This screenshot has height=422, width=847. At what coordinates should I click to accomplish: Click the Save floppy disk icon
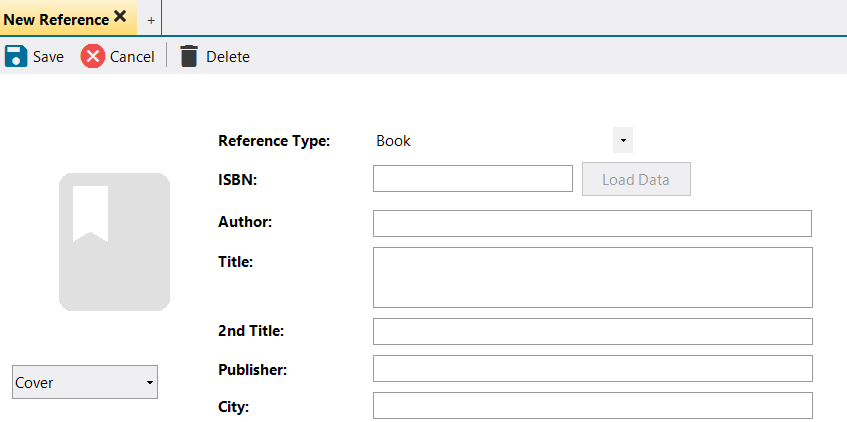[x=16, y=56]
